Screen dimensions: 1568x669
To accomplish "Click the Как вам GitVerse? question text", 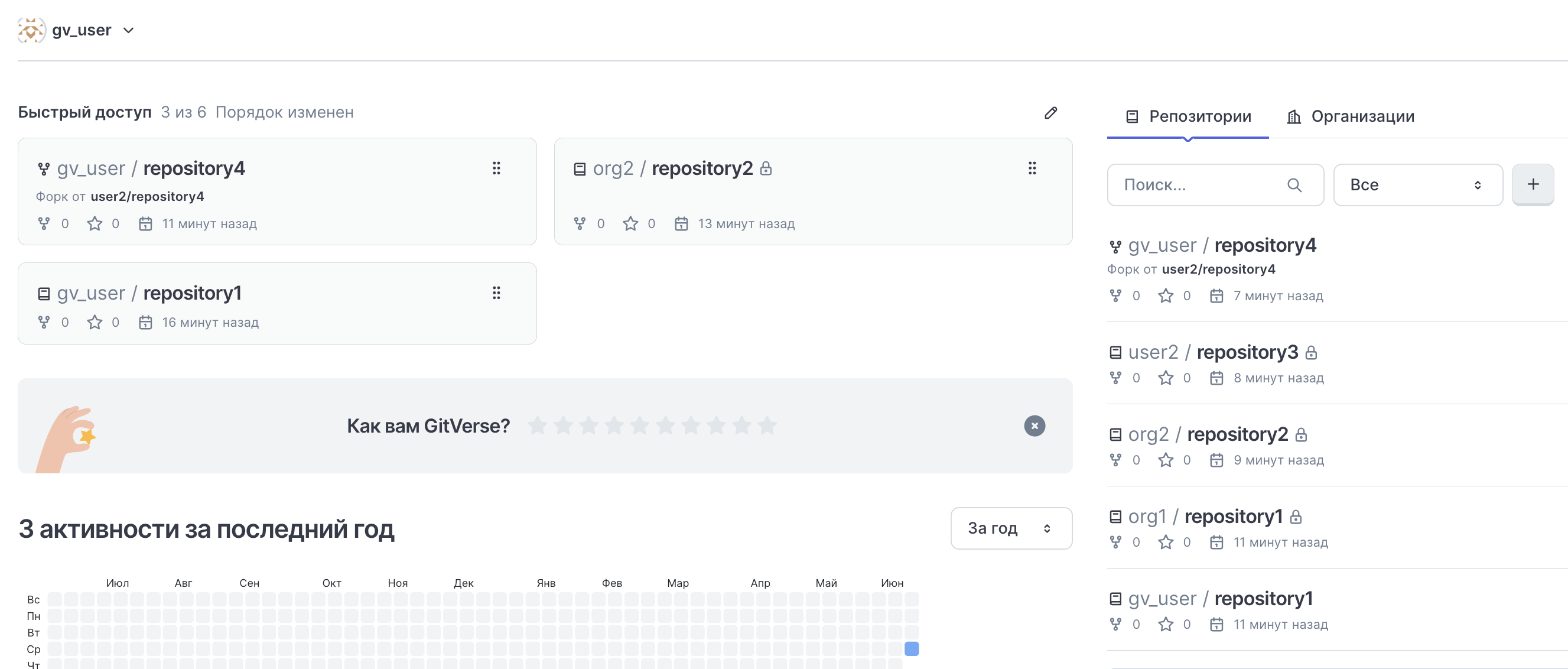I will point(428,426).
